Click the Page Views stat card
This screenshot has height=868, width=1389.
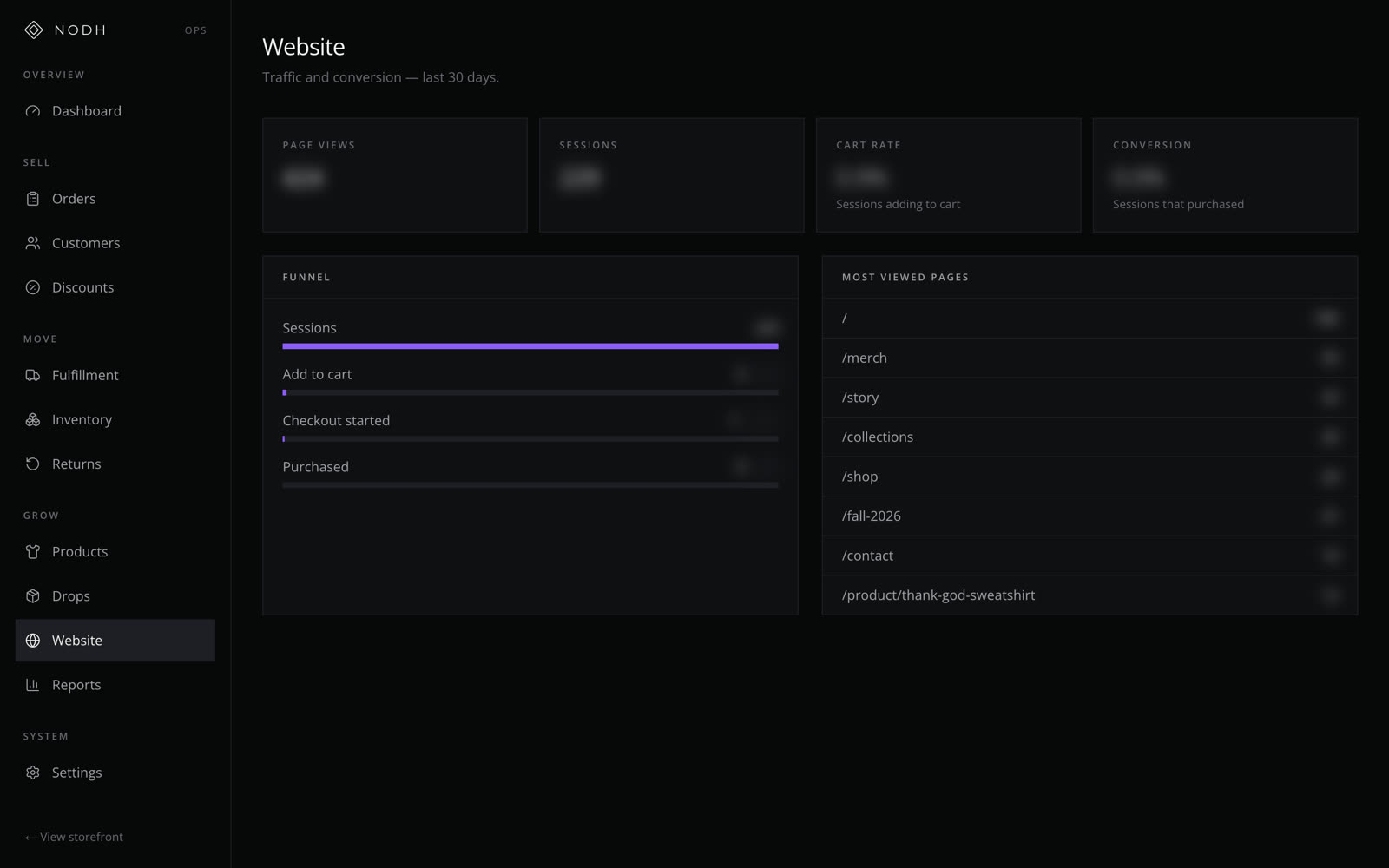pos(395,175)
